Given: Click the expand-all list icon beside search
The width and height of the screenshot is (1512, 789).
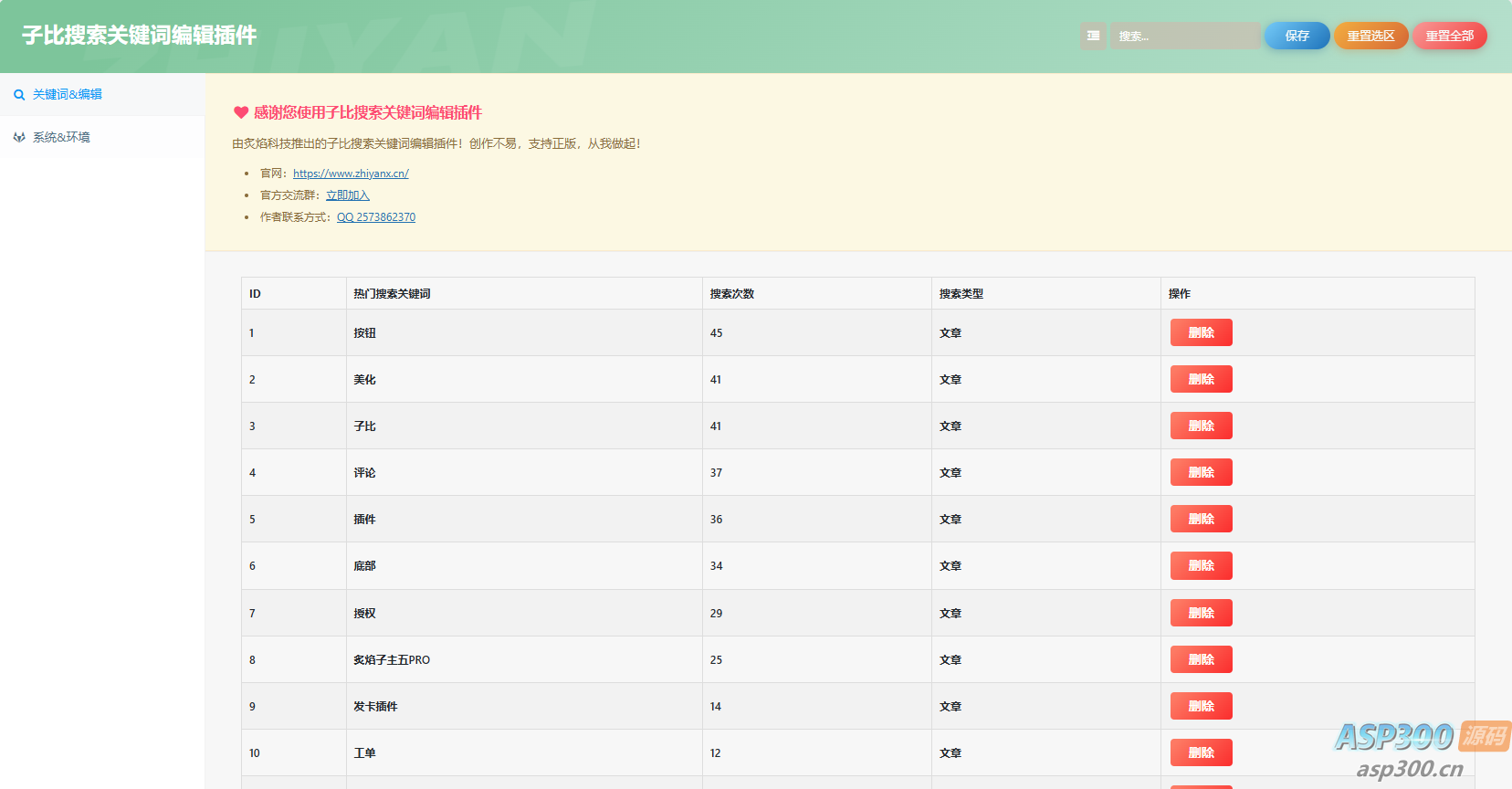Looking at the screenshot, I should [1093, 36].
